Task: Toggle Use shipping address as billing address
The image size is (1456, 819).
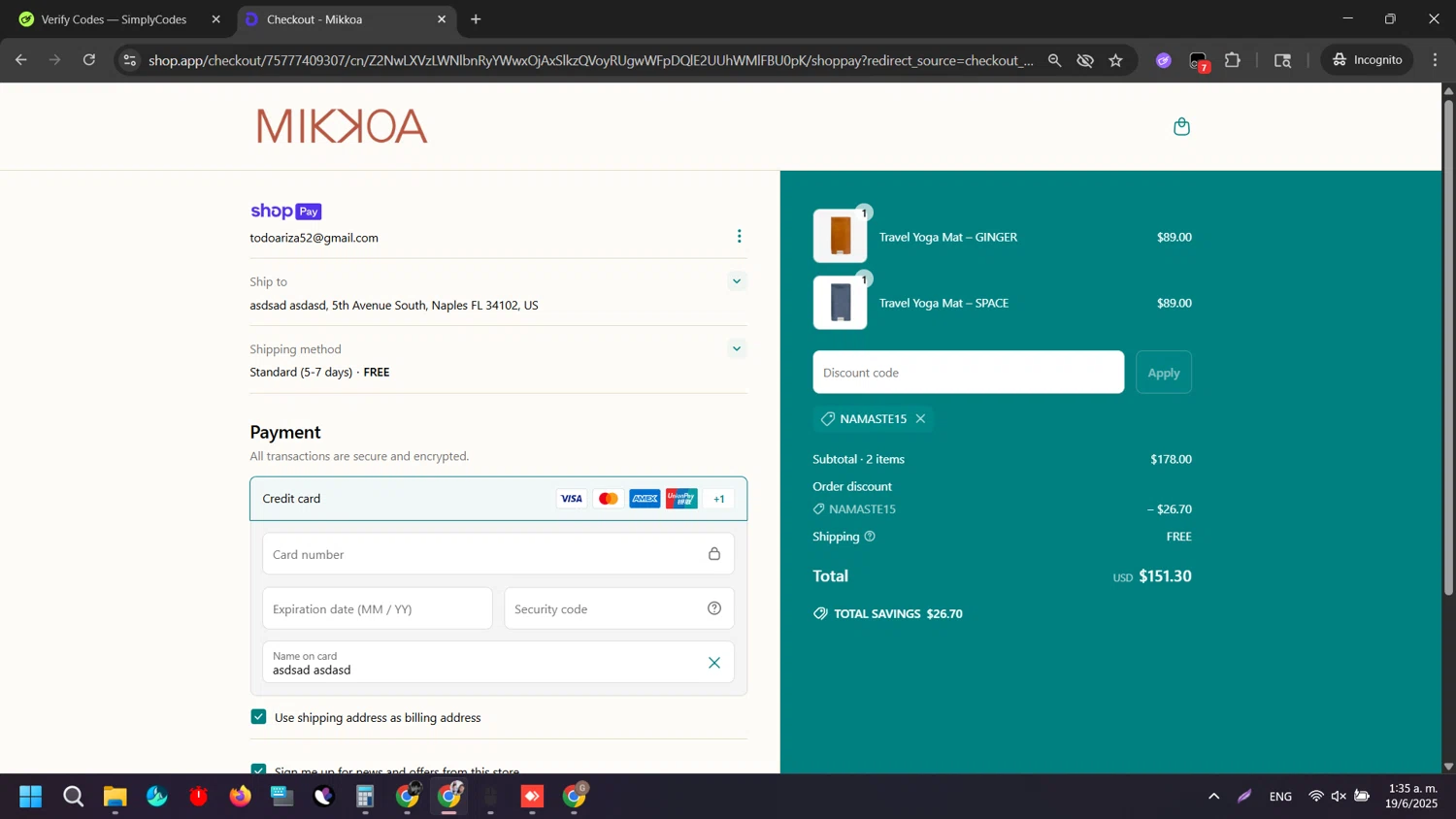Action: pyautogui.click(x=258, y=716)
